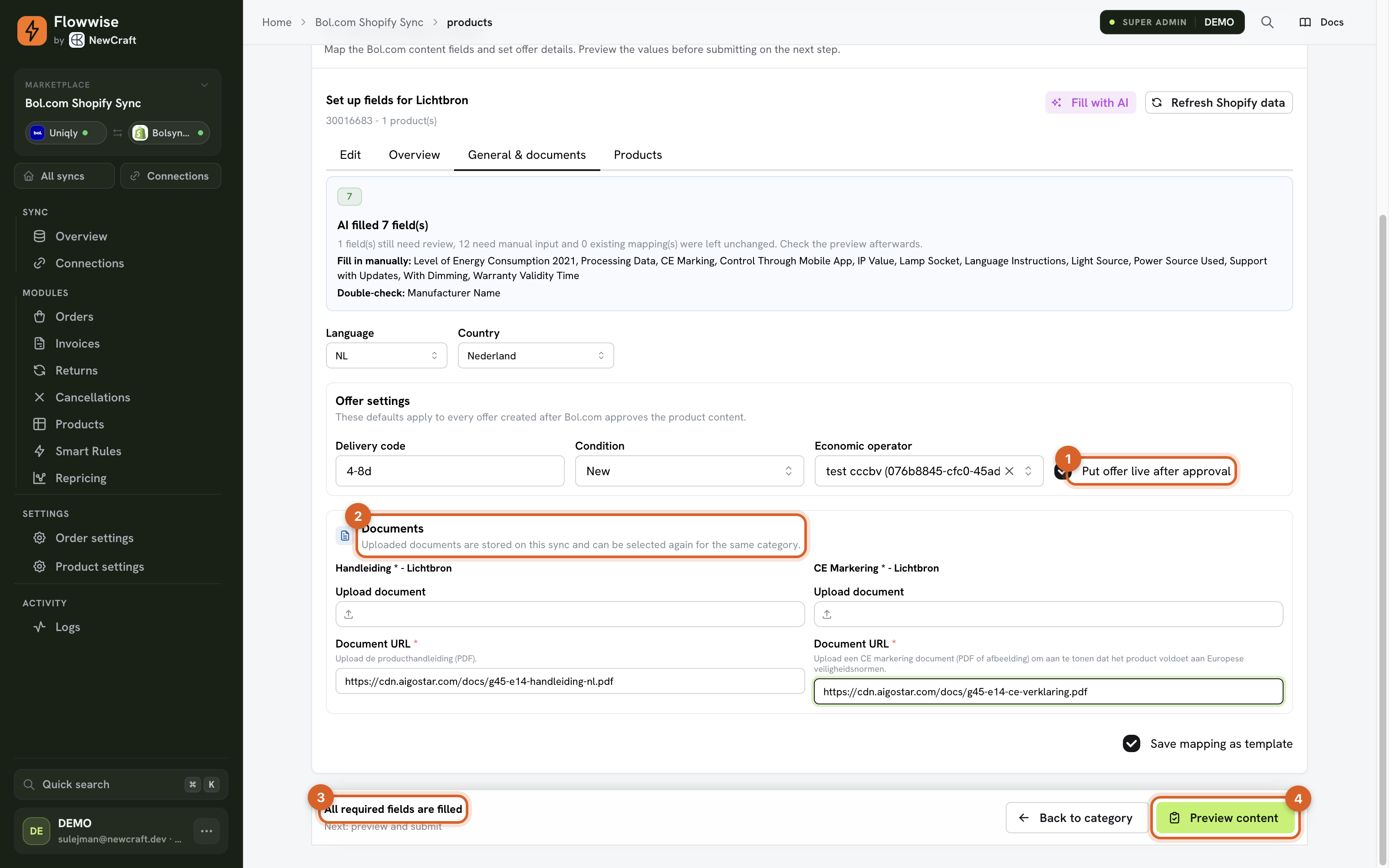The image size is (1389, 868).
Task: Click Refresh Shopify data
Action: pos(1218,103)
